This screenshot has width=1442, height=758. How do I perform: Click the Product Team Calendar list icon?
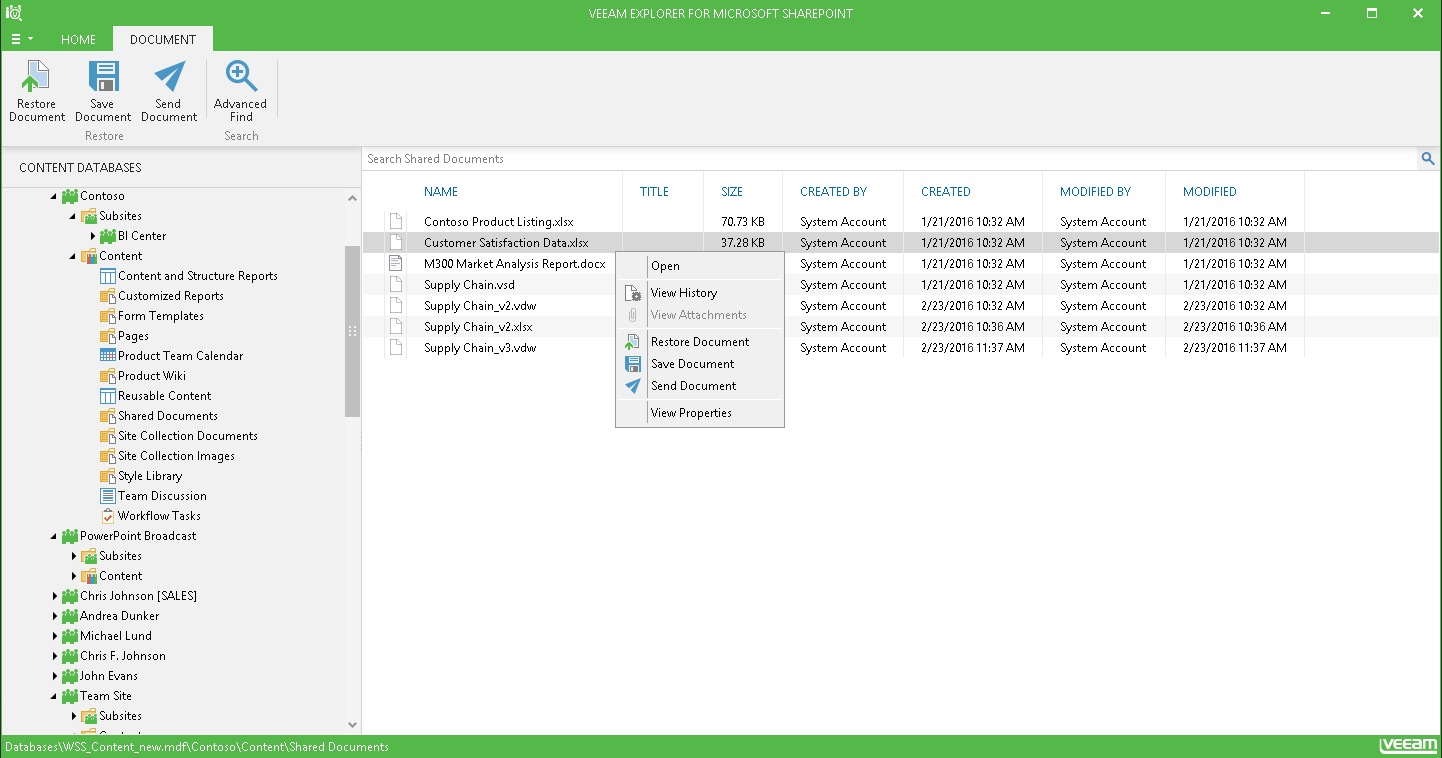tap(108, 356)
